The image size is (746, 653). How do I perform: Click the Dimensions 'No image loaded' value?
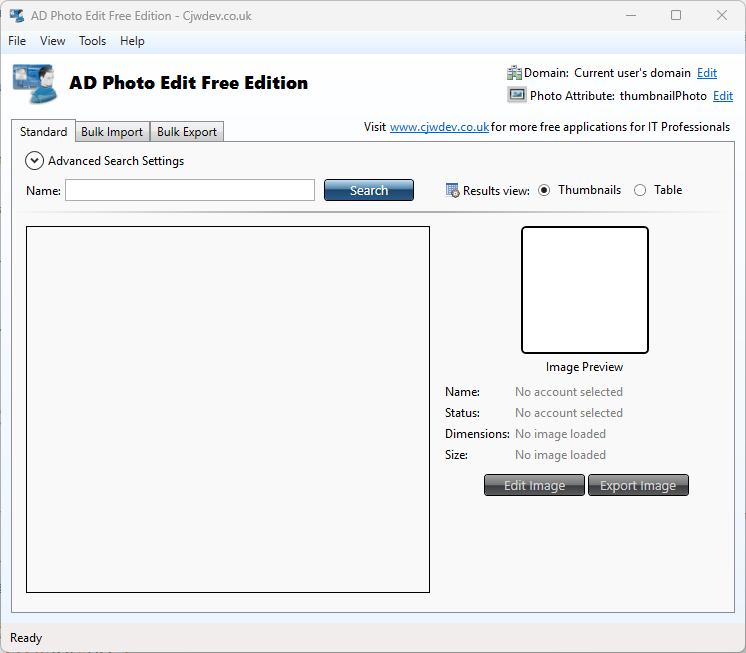560,434
